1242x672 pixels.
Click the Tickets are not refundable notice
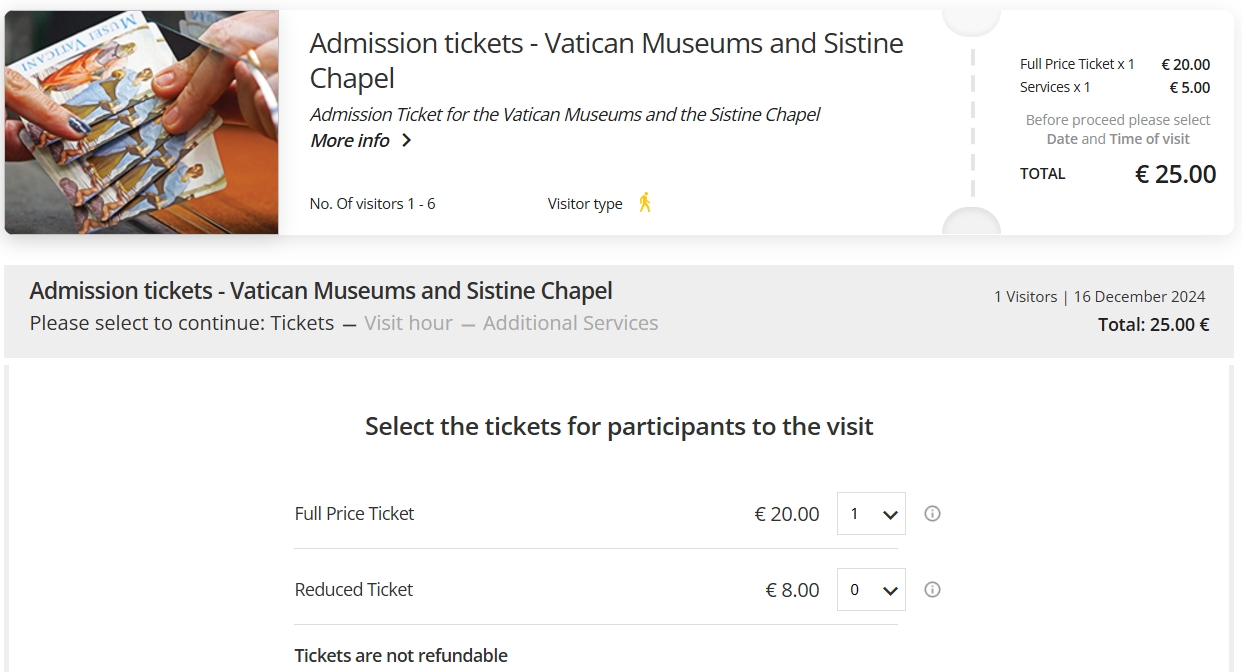click(401, 656)
